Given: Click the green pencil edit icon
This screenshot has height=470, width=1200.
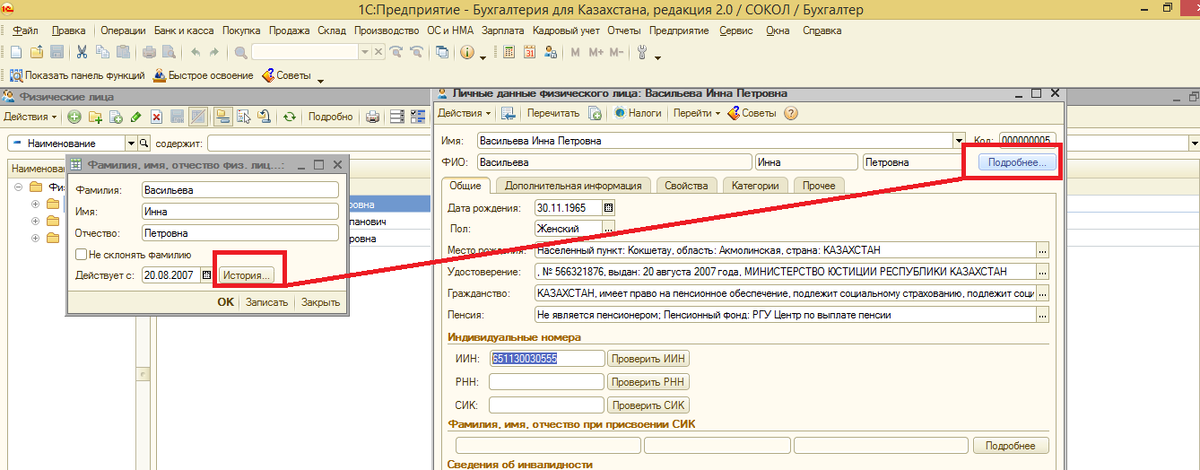Looking at the screenshot, I should pos(136,117).
